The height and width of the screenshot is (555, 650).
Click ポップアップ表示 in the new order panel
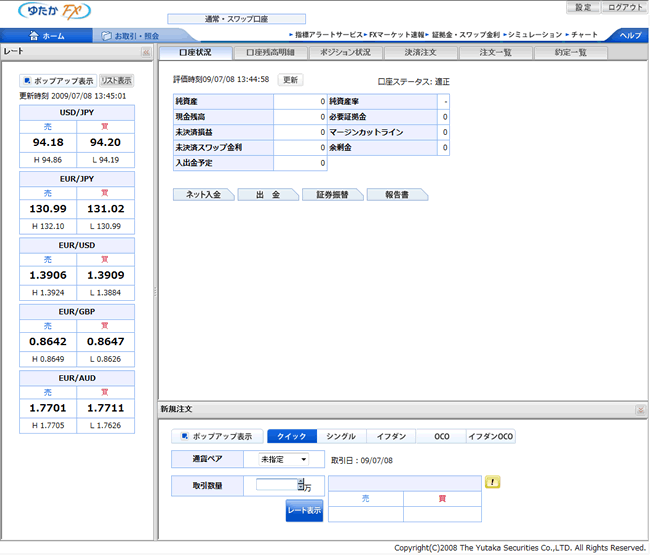pyautogui.click(x=217, y=436)
